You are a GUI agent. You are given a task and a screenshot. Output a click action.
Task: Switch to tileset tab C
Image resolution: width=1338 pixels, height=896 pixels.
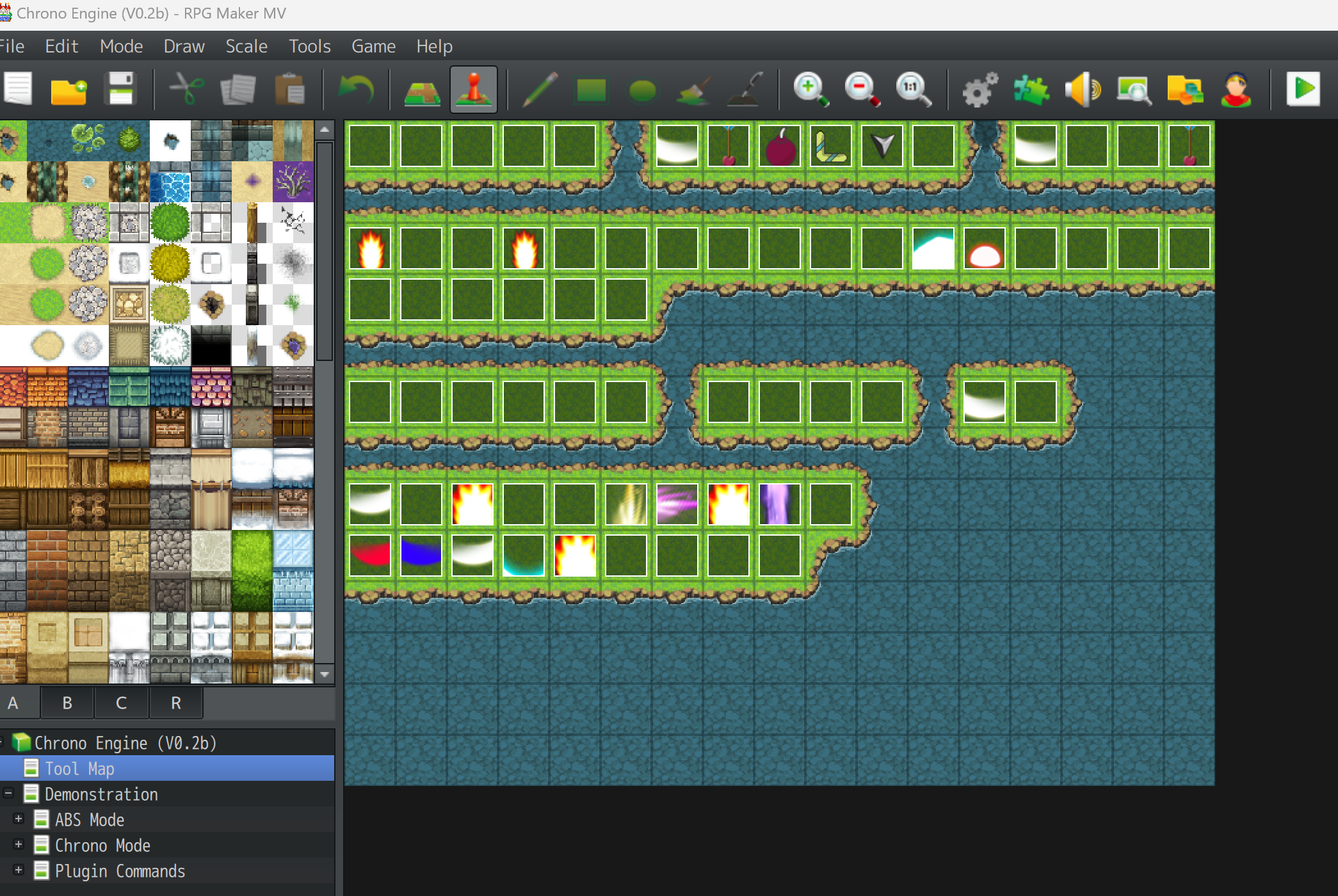[121, 703]
